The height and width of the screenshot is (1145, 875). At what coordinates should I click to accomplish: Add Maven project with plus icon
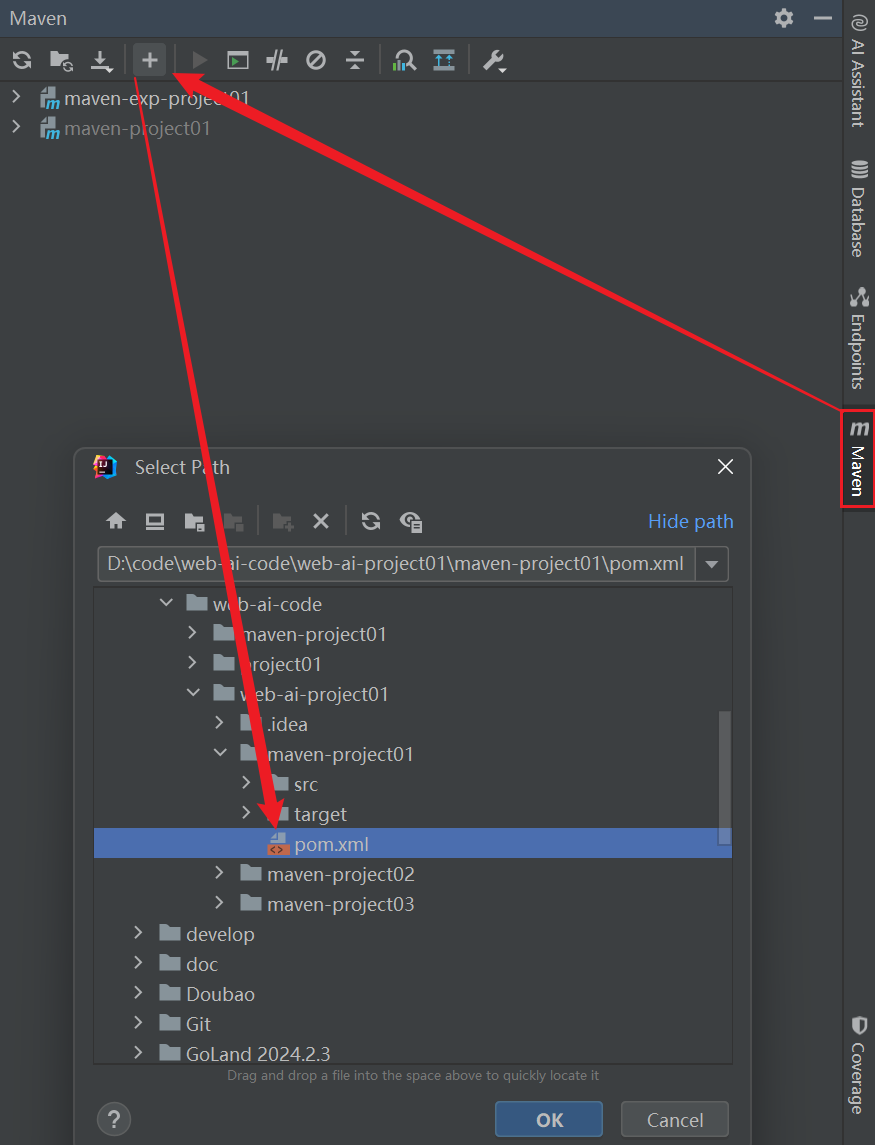pyautogui.click(x=150, y=60)
